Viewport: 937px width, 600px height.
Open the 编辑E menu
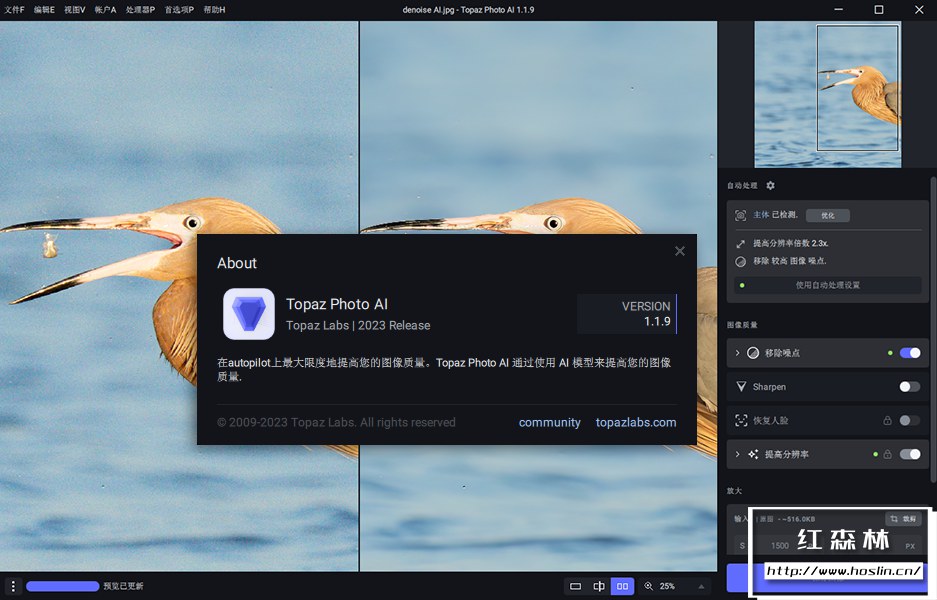(44, 10)
